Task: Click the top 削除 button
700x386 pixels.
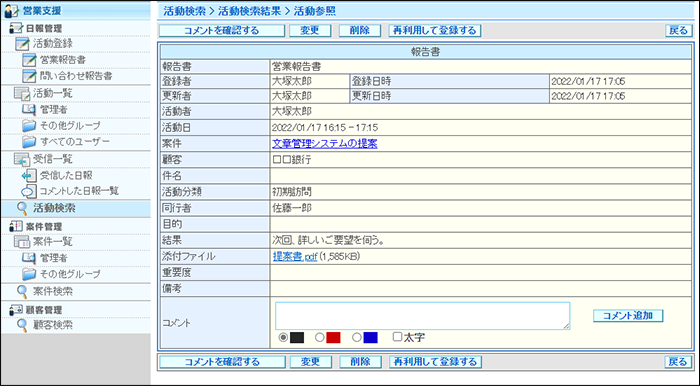Action: (360, 30)
